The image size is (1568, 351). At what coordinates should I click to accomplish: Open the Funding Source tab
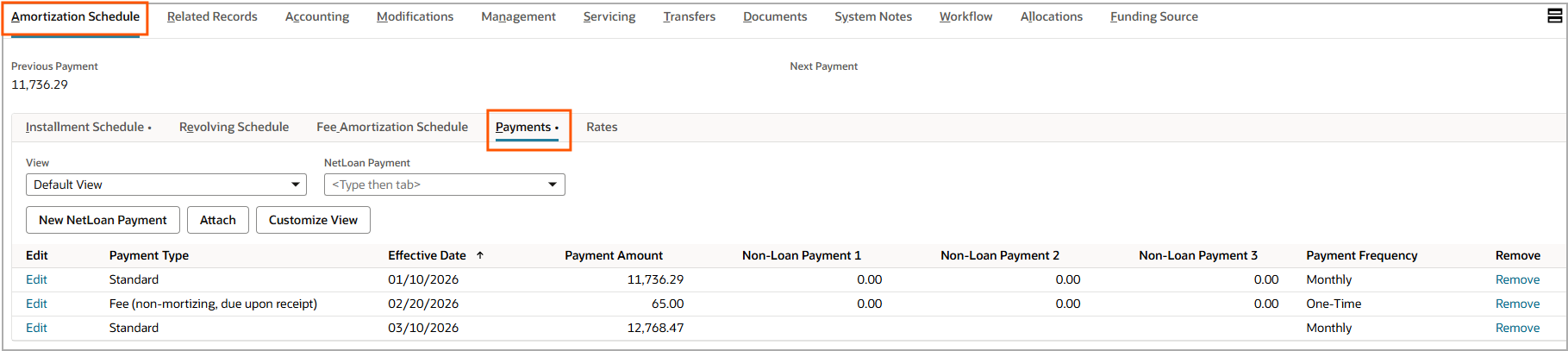pos(1153,16)
